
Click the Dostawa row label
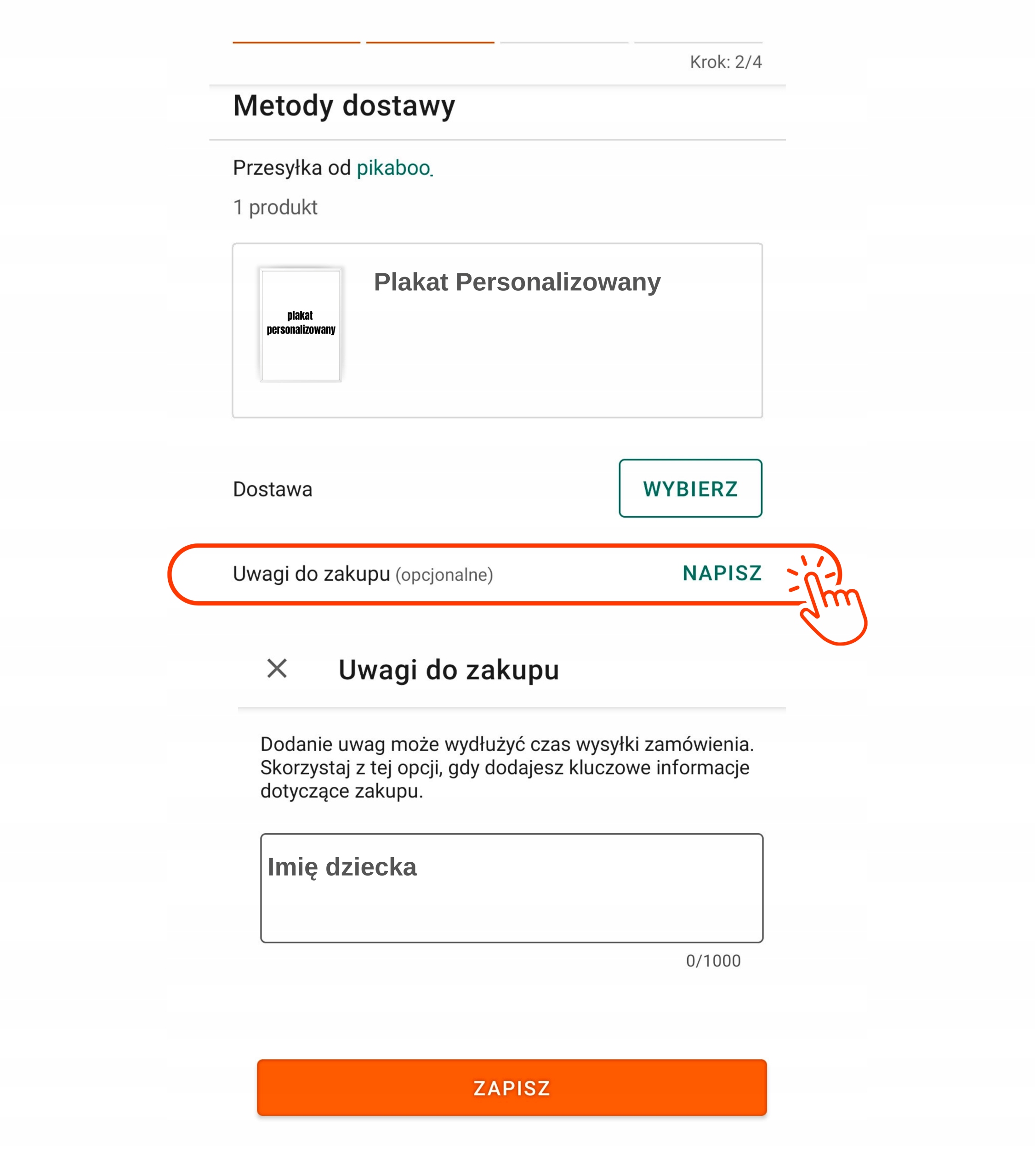click(273, 489)
